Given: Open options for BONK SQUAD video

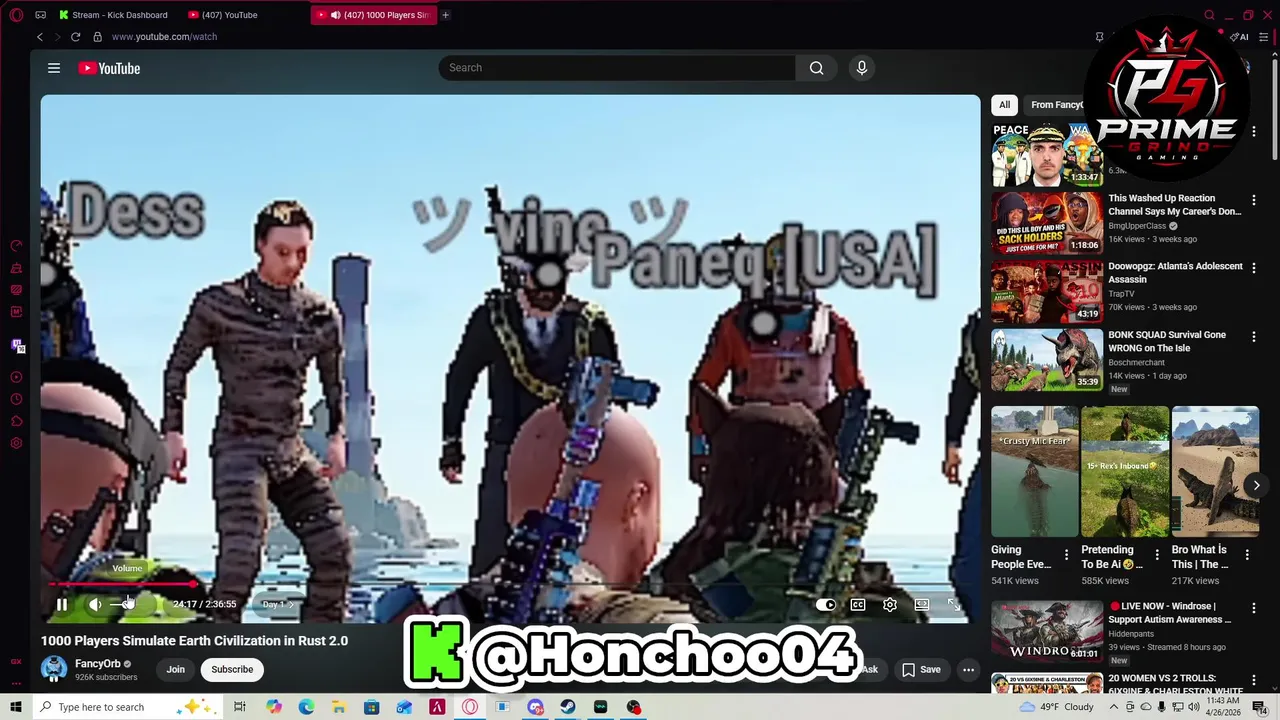Looking at the screenshot, I should [x=1254, y=336].
